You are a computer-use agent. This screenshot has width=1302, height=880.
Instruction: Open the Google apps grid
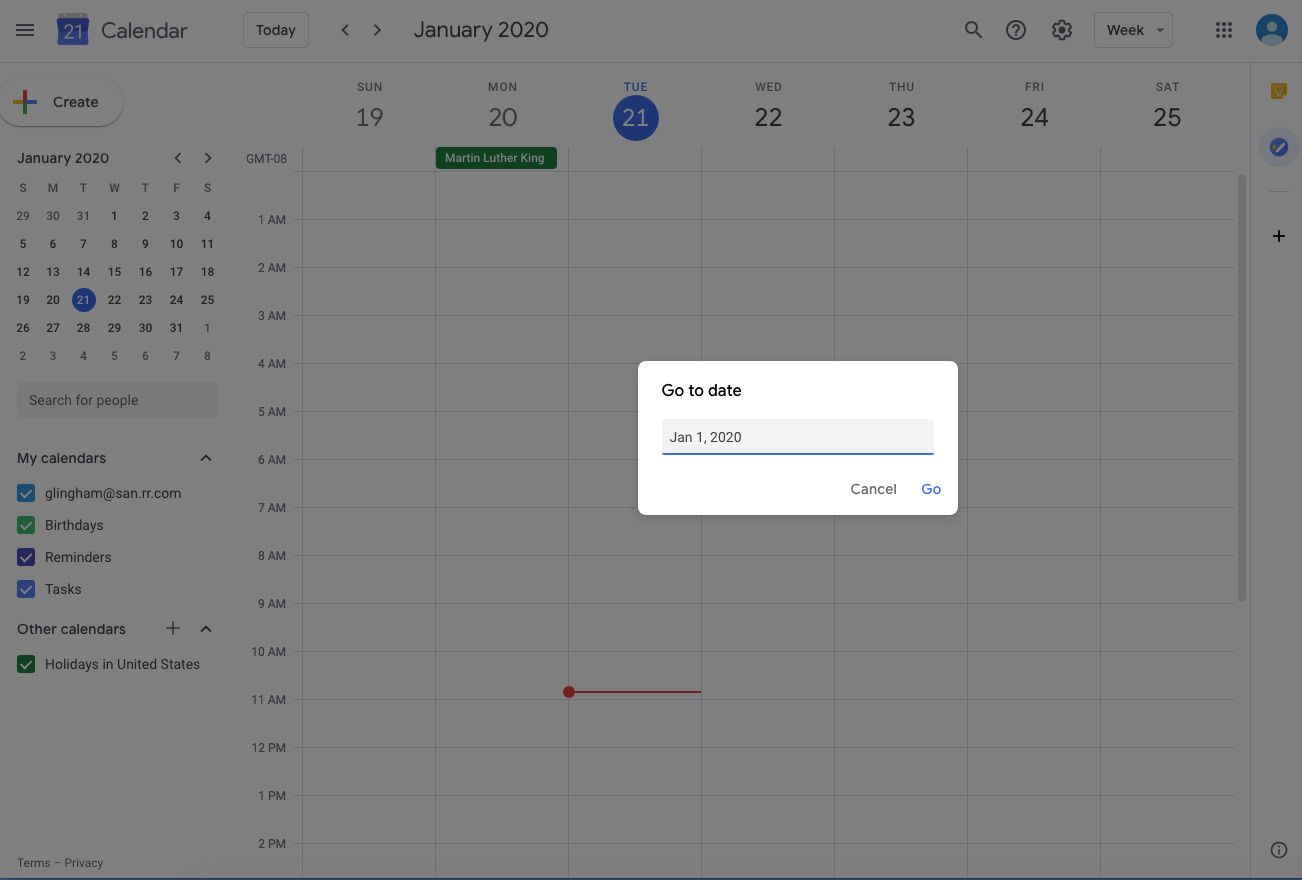click(1224, 30)
